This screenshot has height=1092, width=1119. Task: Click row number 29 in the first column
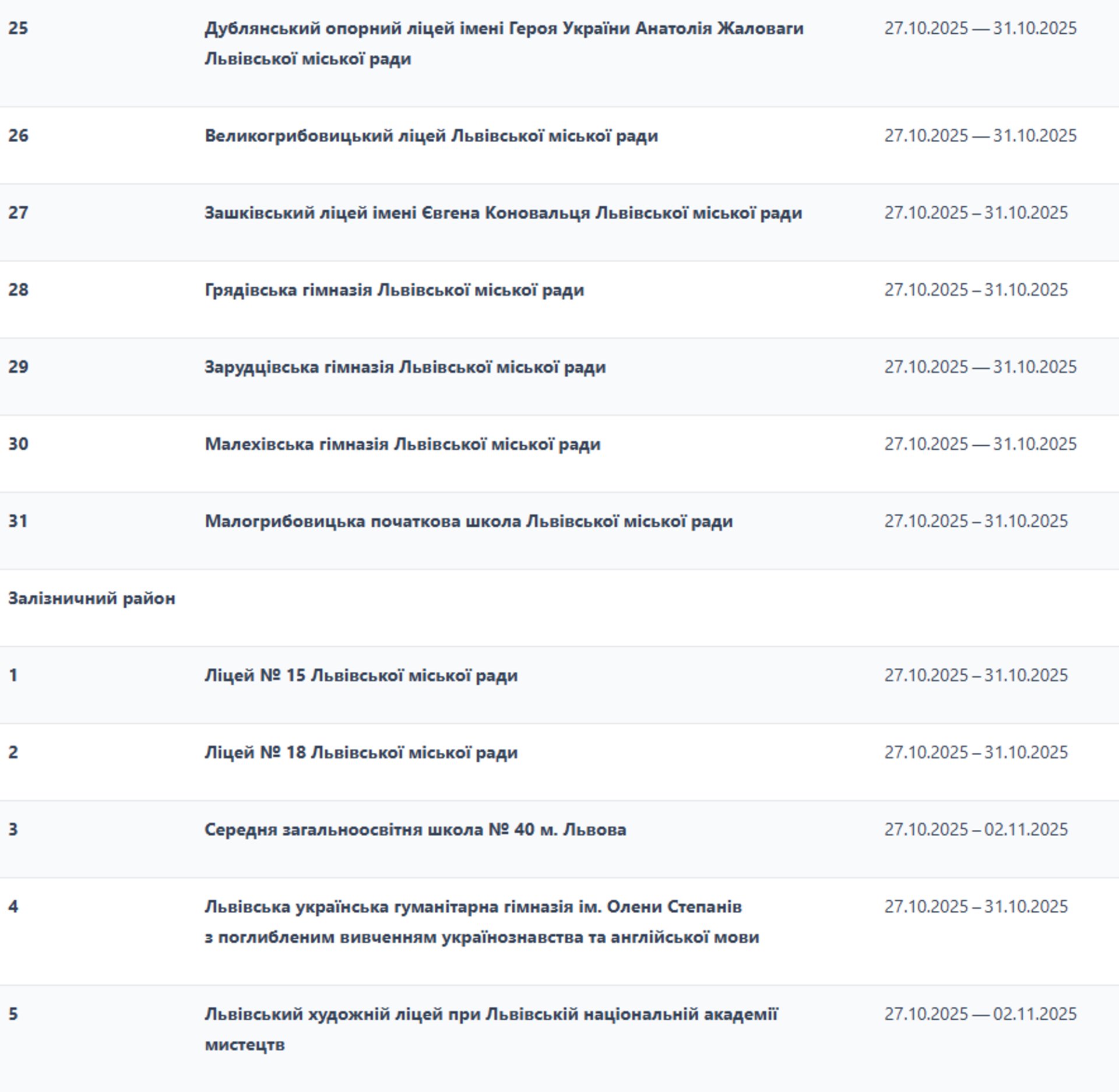pyautogui.click(x=18, y=367)
